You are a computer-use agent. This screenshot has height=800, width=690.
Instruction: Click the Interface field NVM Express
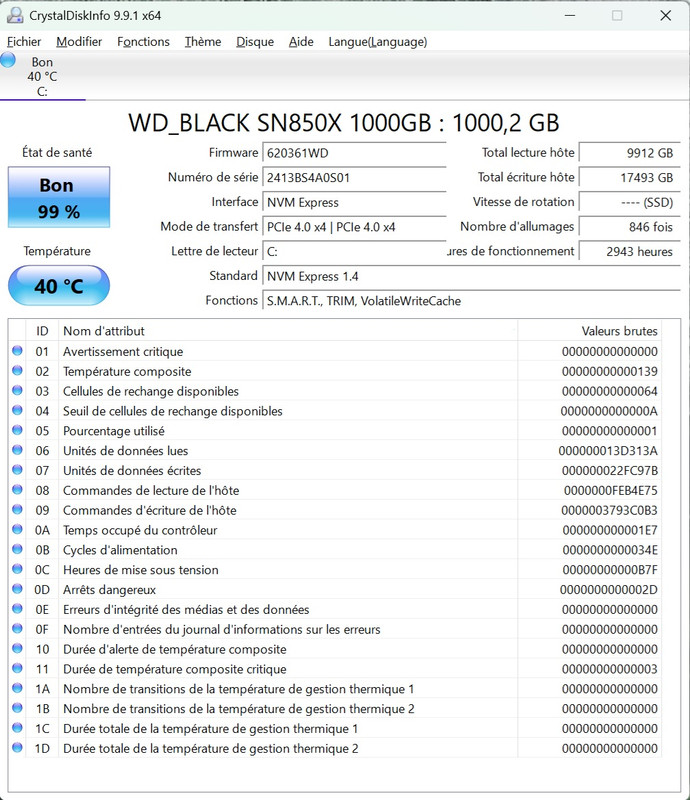354,203
